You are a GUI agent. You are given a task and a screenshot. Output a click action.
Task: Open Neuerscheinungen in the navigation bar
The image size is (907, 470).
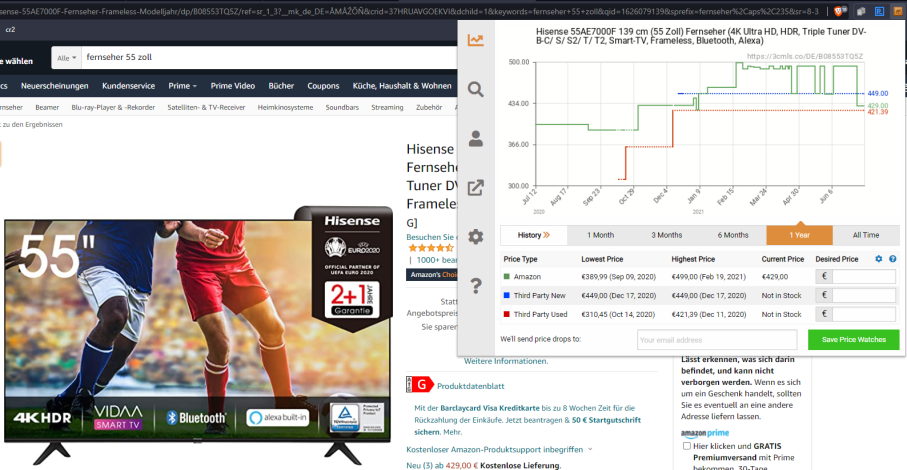click(x=54, y=86)
